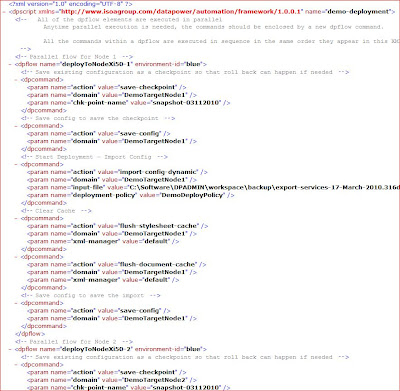This screenshot has height=391, width=400.
Task: Click the 'Parallel flow for Node 1' comment
Action: coord(73,57)
